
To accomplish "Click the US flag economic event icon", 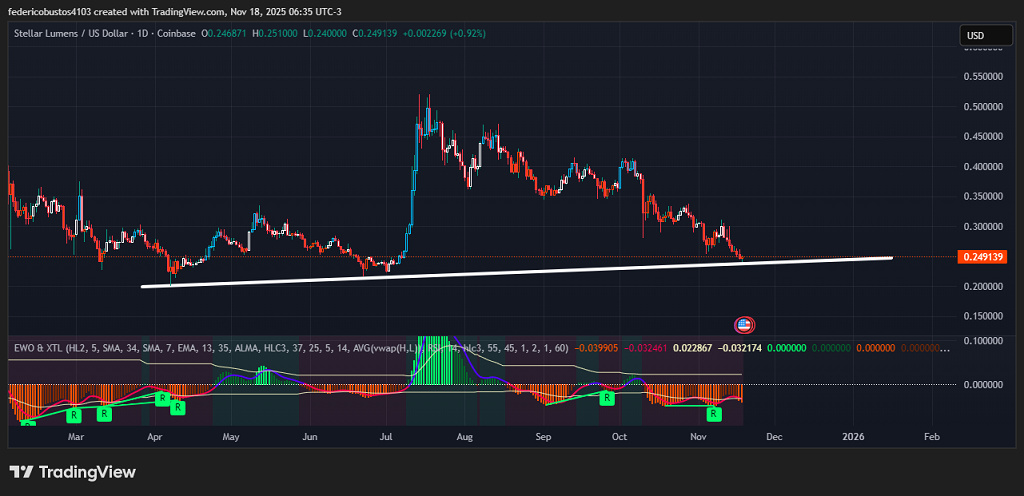I will point(744,324).
